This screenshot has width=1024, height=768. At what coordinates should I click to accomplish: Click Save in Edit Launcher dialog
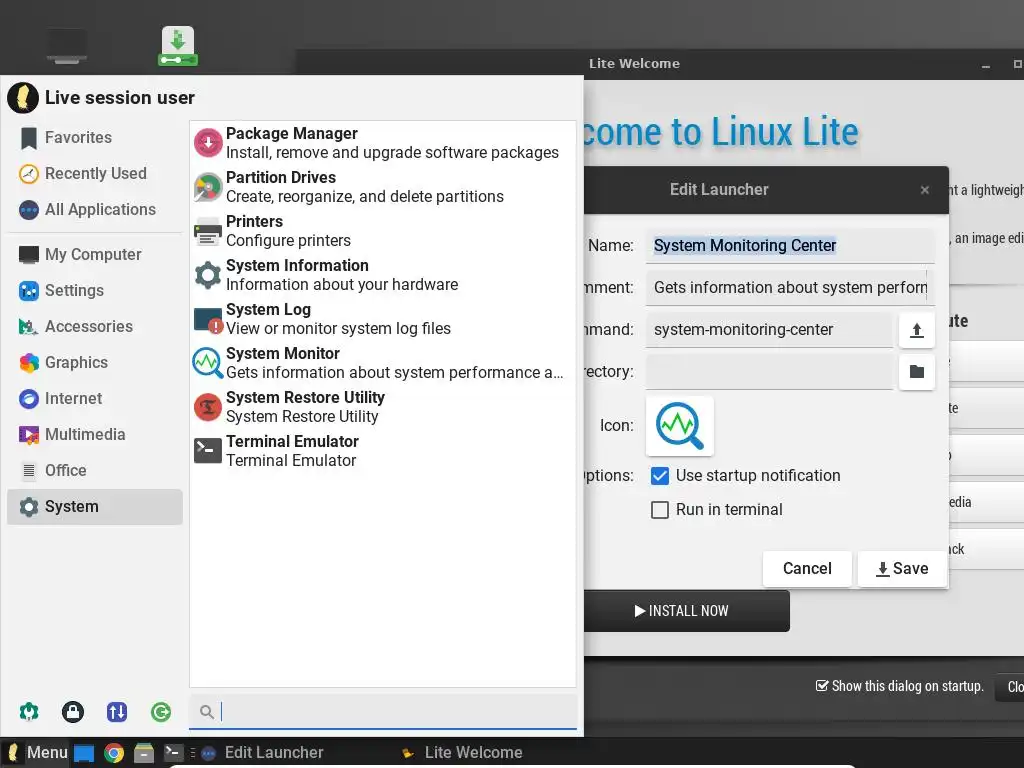(903, 569)
